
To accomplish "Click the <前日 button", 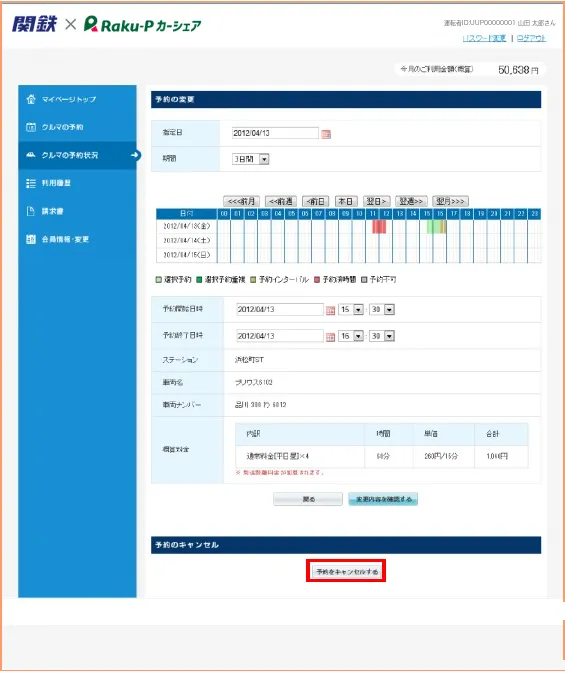I will 316,201.
